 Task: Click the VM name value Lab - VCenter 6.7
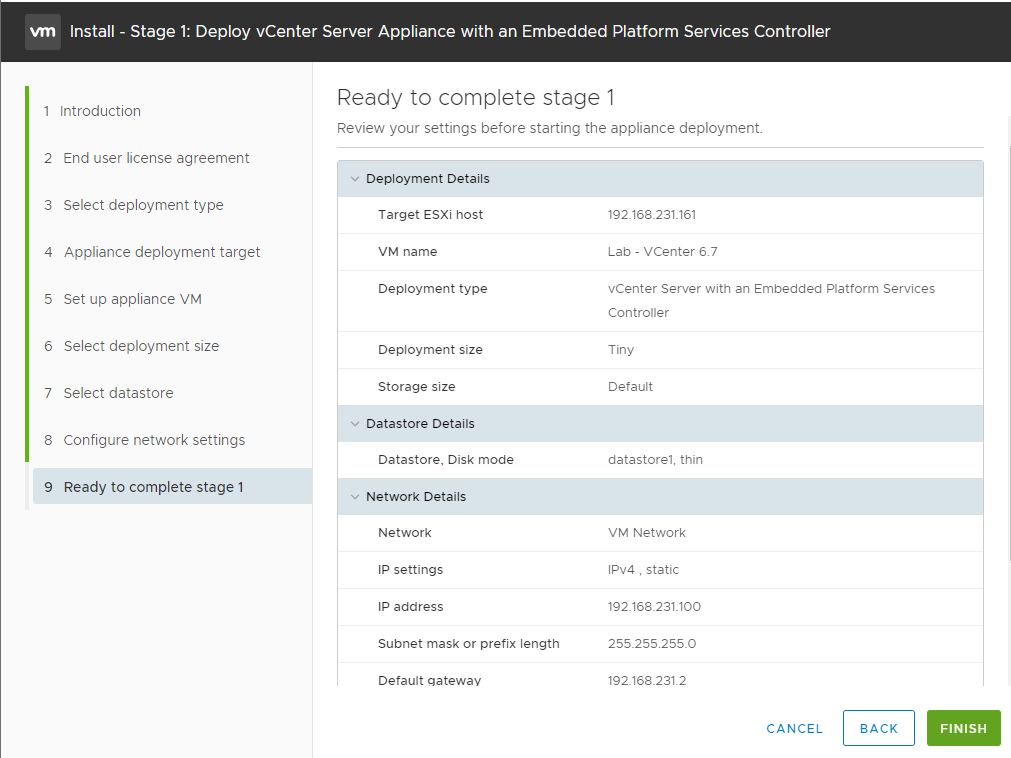662,251
